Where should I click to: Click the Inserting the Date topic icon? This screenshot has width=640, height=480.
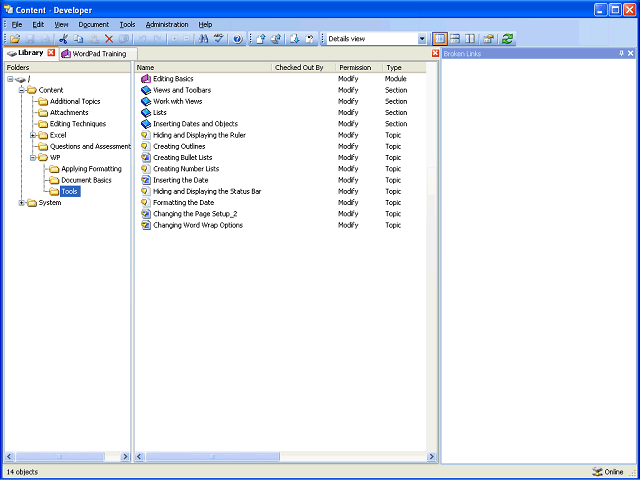[x=146, y=180]
